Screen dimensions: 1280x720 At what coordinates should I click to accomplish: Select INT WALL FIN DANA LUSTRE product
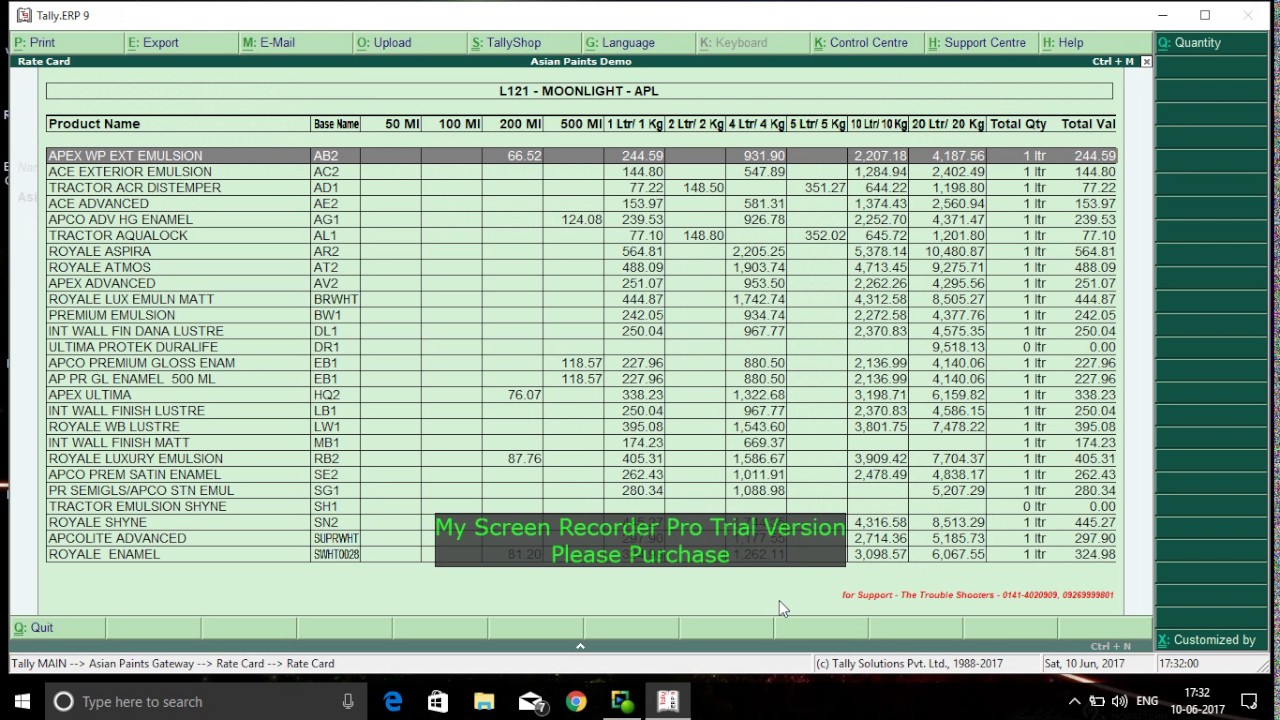136,331
